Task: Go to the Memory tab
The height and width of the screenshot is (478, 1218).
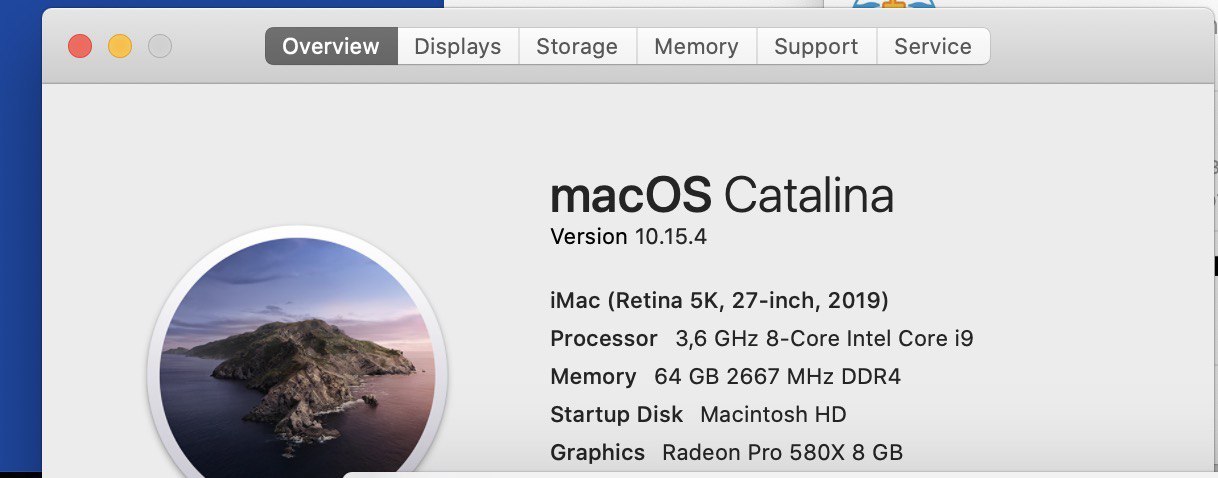Action: [x=696, y=46]
